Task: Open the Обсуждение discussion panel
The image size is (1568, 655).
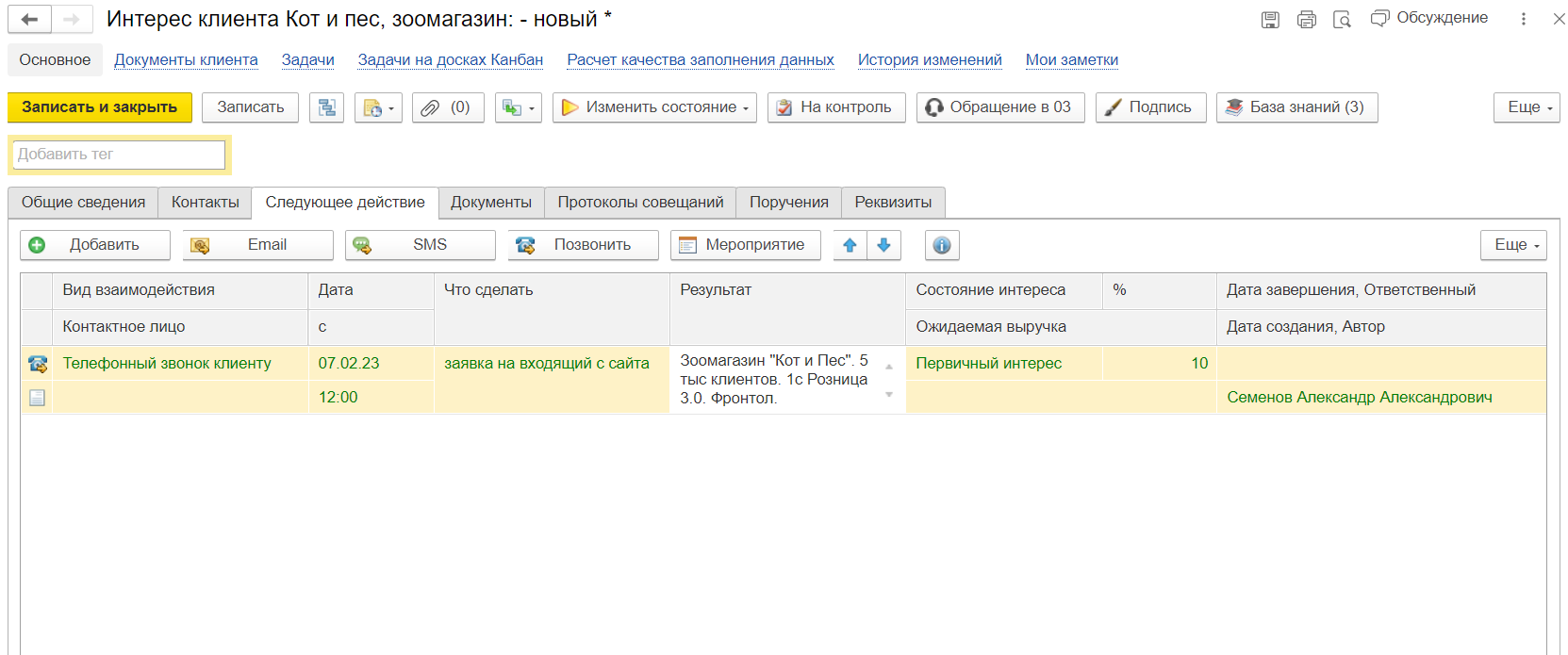Action: click(x=1429, y=18)
